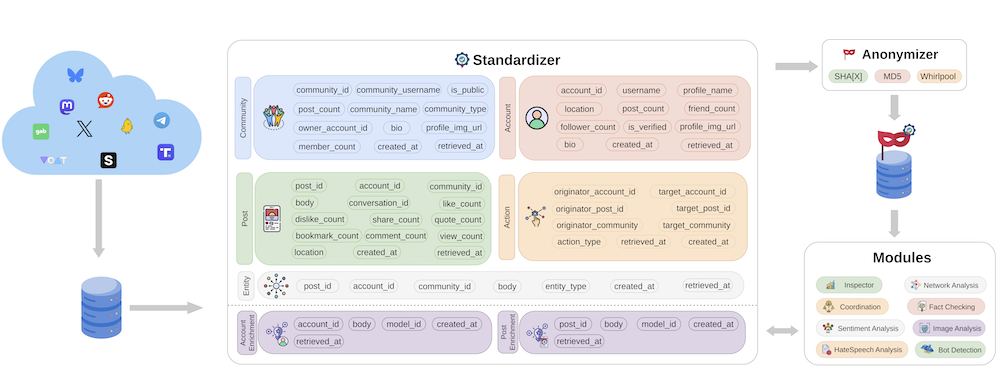Click the is_public field

click(x=466, y=90)
